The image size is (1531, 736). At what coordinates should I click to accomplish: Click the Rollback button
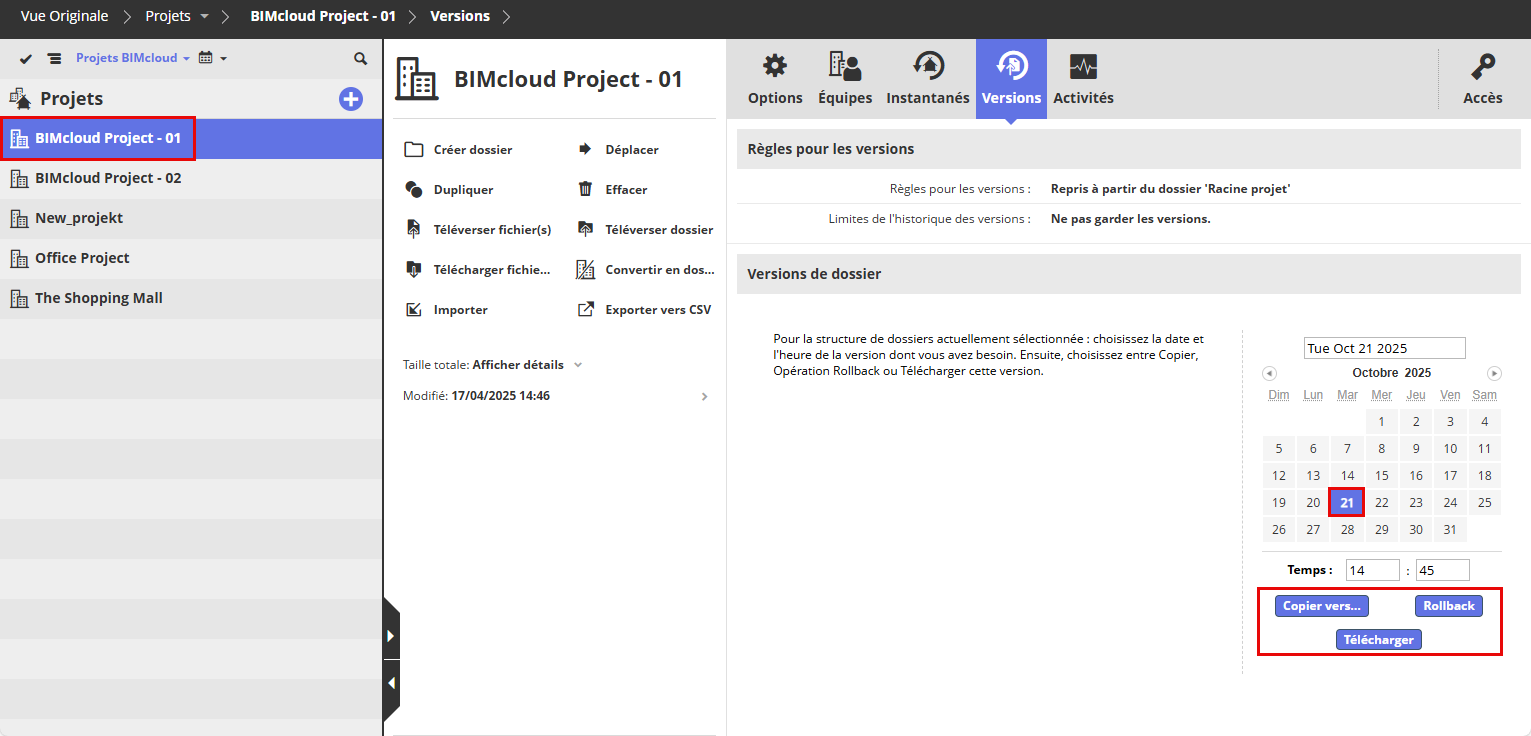[1449, 606]
